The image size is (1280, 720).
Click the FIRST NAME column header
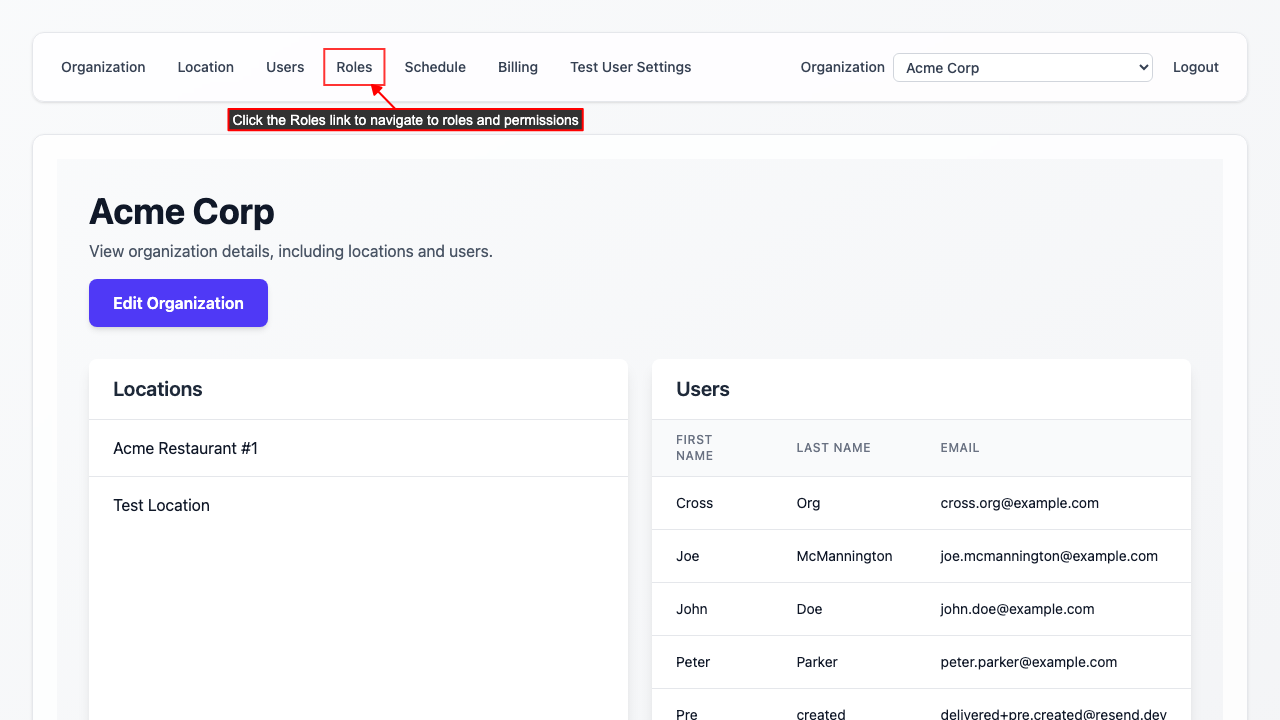coord(694,447)
